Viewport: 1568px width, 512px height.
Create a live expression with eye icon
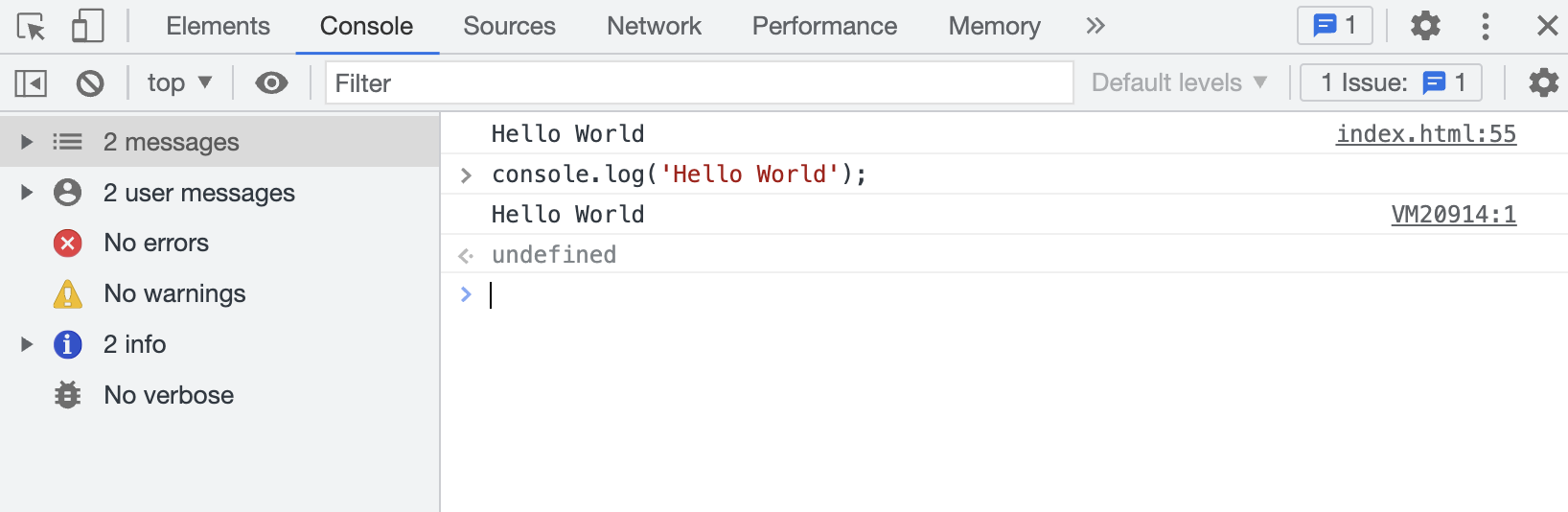click(x=271, y=83)
